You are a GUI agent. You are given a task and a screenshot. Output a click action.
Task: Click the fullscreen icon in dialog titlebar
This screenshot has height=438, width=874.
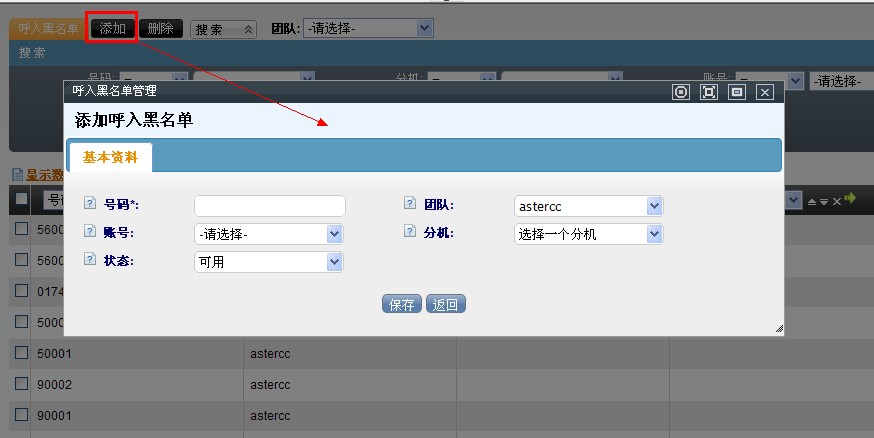pos(709,92)
